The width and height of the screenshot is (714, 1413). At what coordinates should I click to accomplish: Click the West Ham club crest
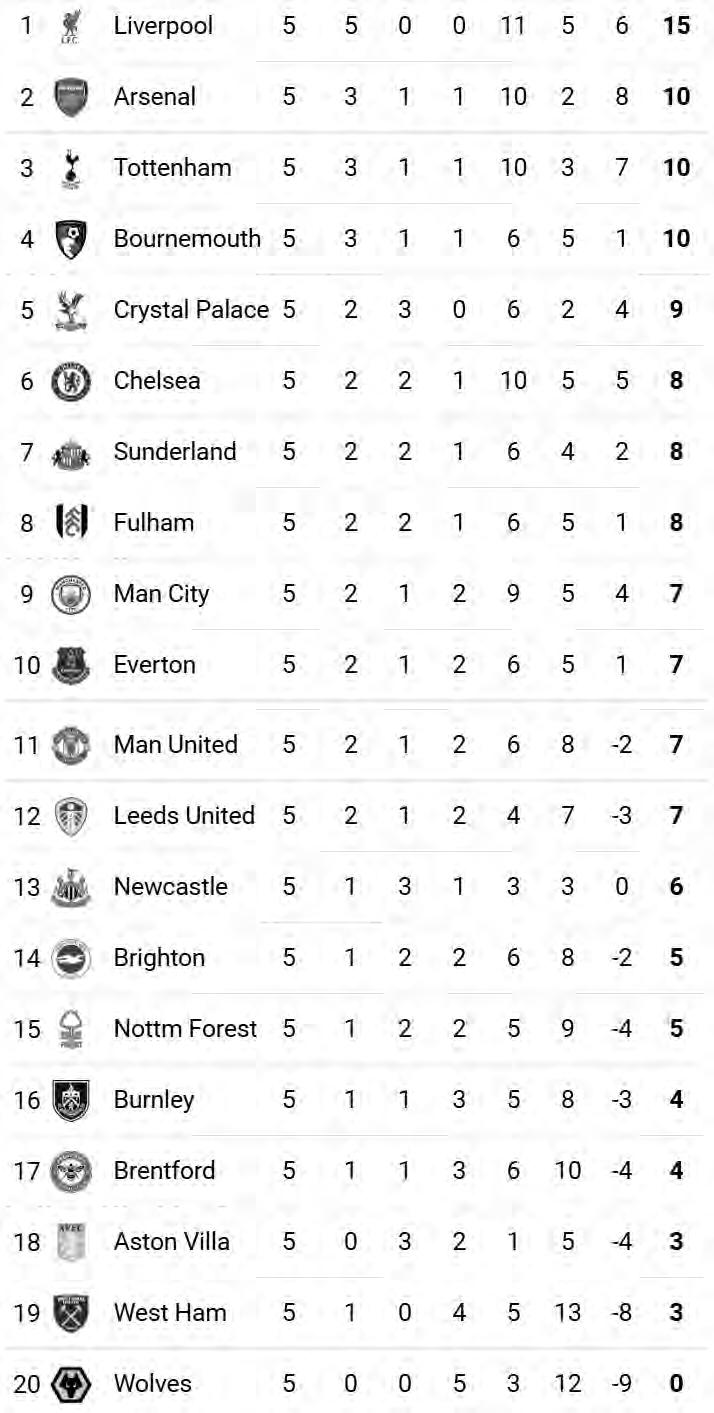tap(70, 1313)
